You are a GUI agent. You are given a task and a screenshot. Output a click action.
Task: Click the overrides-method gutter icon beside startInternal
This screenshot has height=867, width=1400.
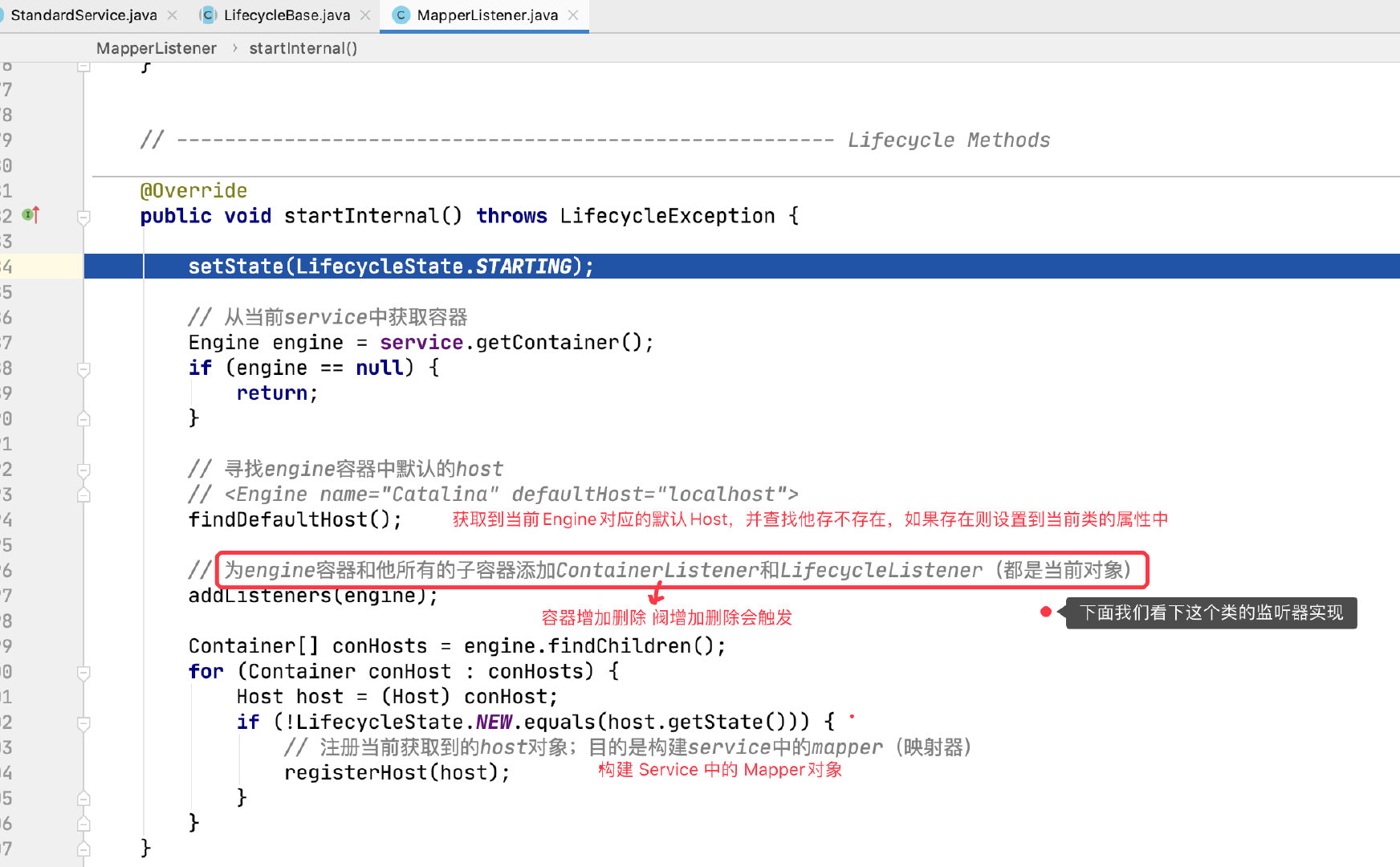click(x=31, y=215)
